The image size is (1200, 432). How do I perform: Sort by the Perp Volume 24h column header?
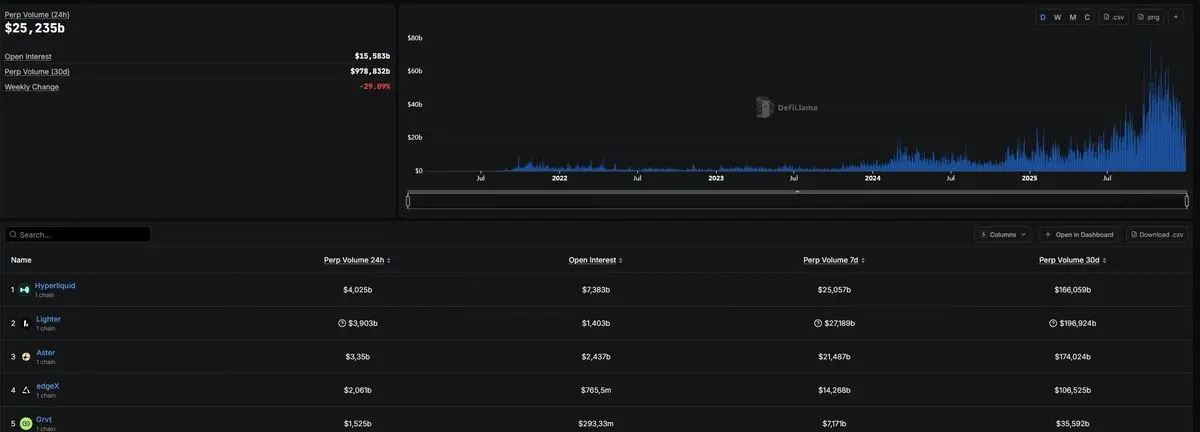pyautogui.click(x=357, y=260)
